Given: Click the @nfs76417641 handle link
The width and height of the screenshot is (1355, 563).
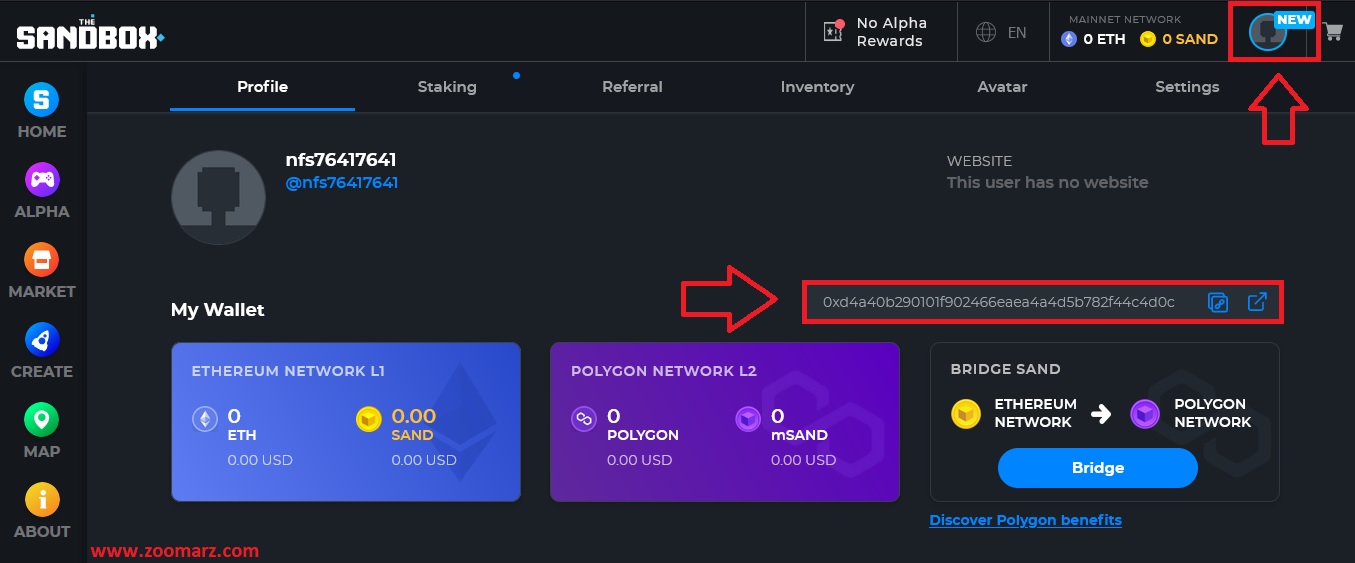Looking at the screenshot, I should 342,183.
